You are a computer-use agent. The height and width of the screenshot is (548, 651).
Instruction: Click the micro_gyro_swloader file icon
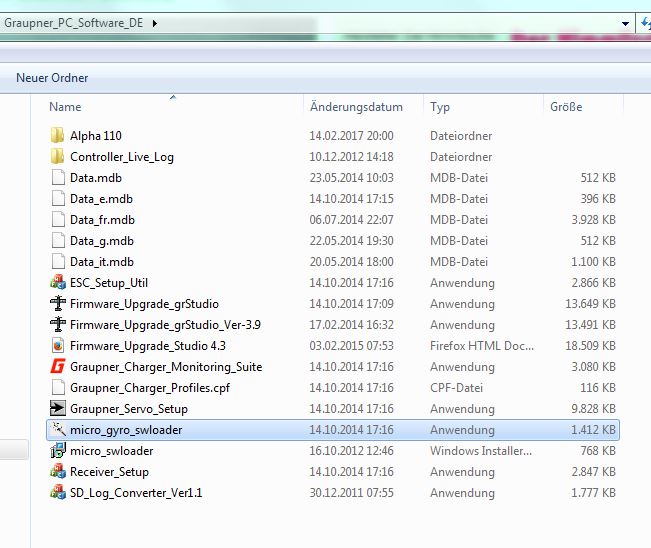[57, 430]
